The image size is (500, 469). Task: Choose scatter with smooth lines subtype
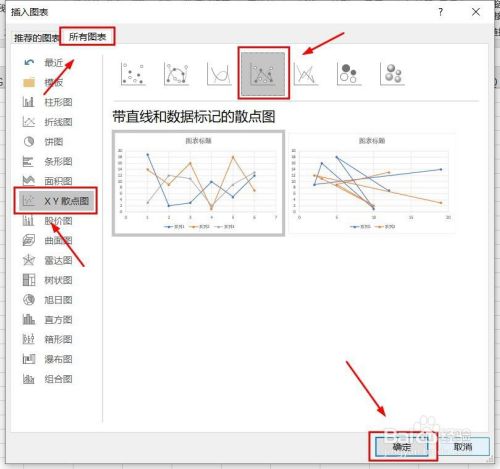[x=219, y=73]
